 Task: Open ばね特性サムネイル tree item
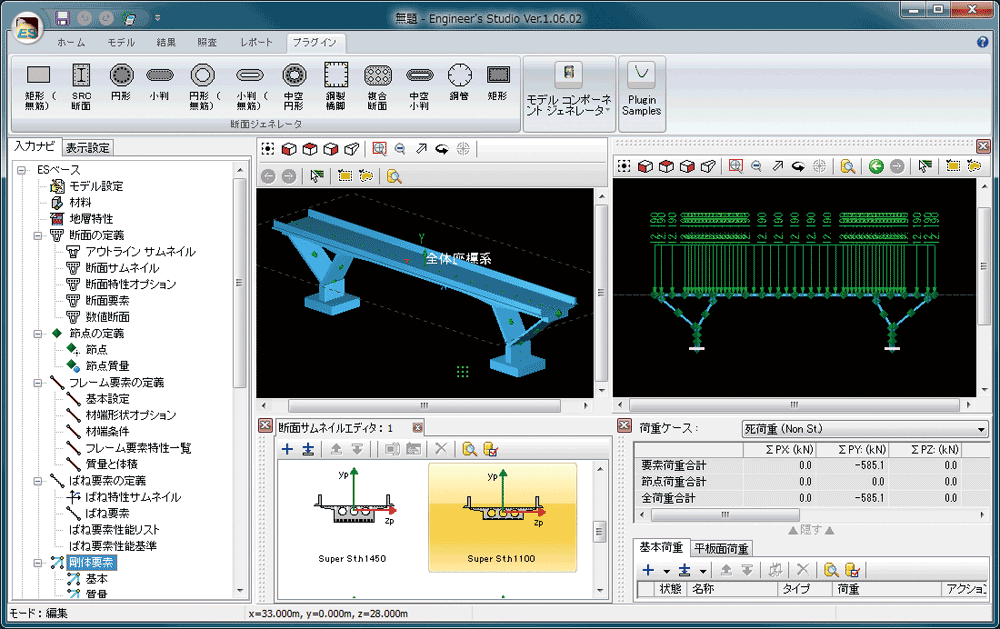pos(133,497)
